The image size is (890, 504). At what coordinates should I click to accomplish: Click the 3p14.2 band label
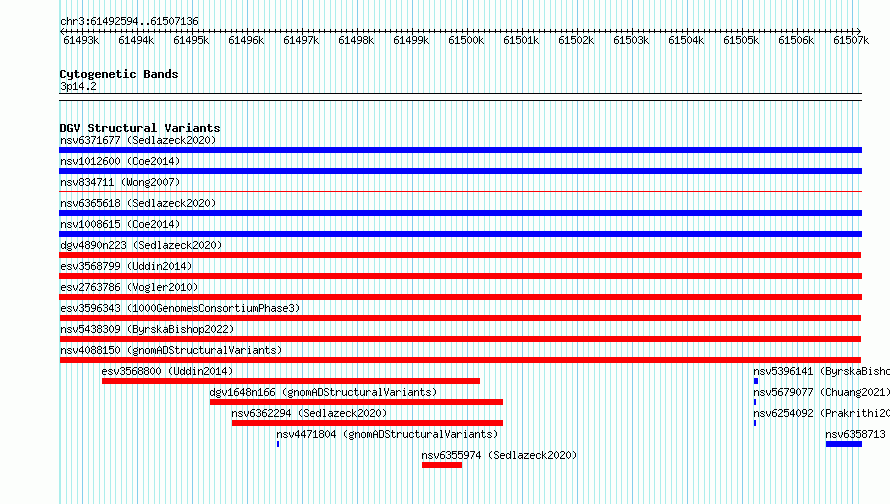coord(78,86)
